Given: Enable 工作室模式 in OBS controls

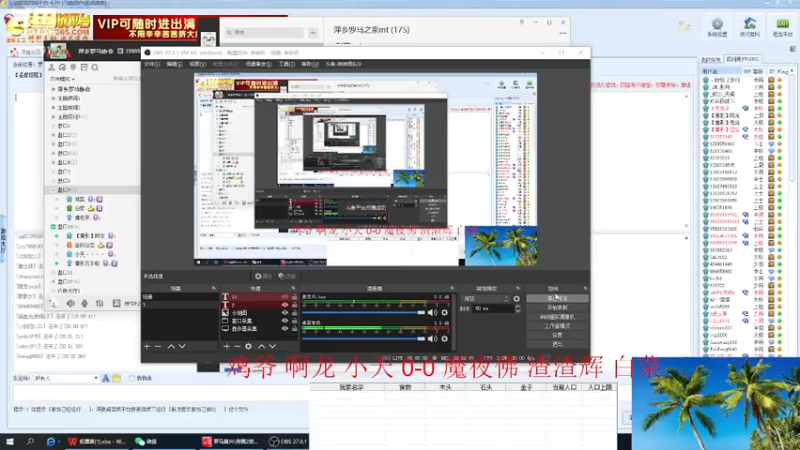Looking at the screenshot, I should [557, 326].
